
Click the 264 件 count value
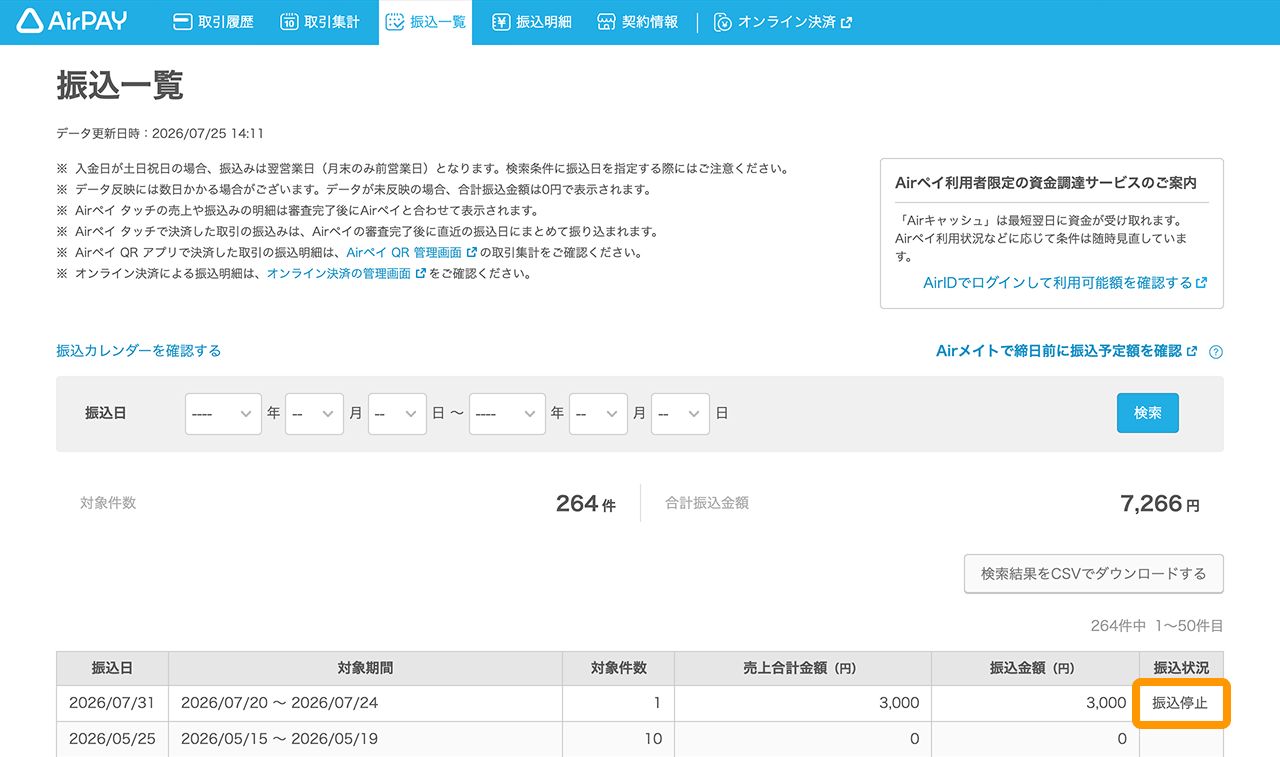tap(585, 504)
